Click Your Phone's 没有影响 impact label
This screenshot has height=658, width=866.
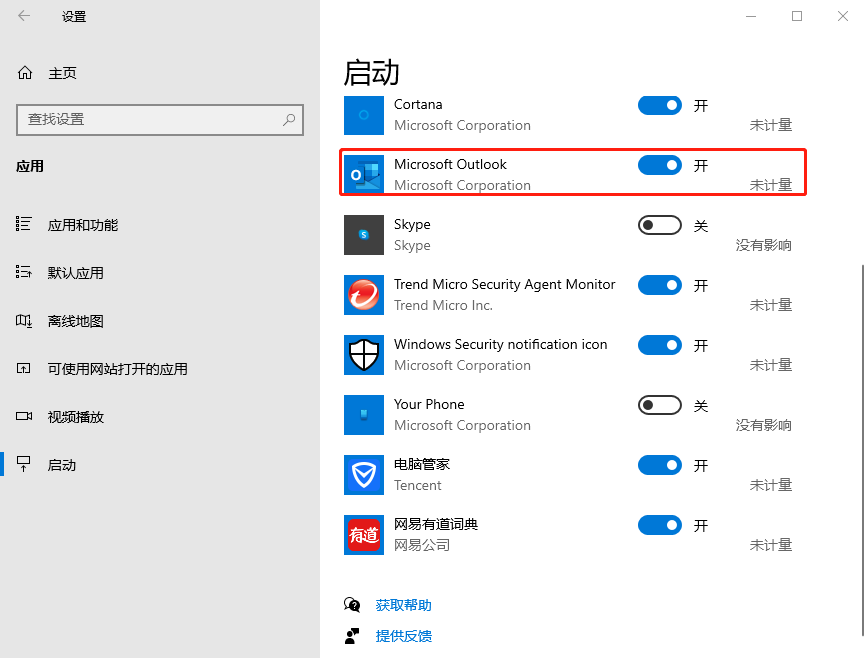coord(763,425)
